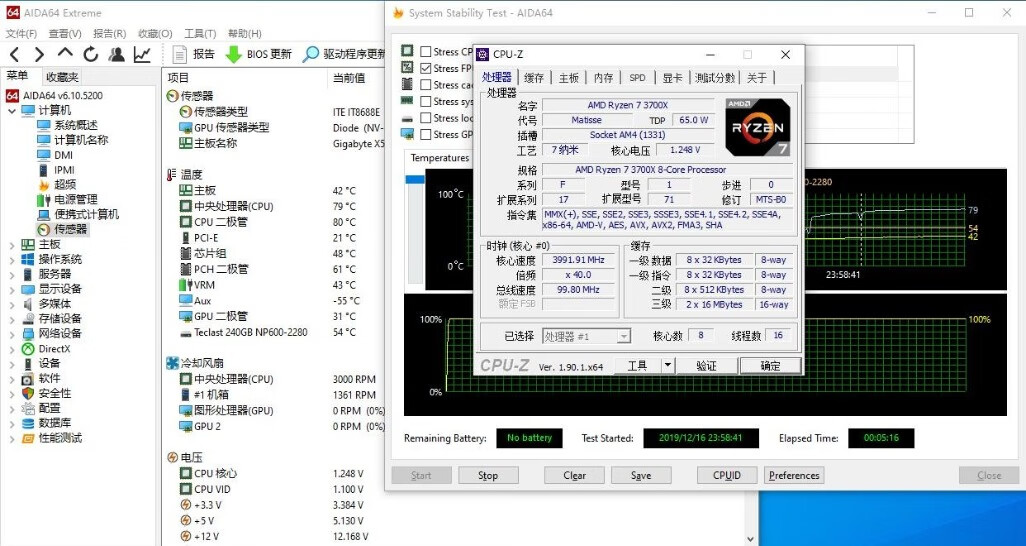Screen dimensions: 1026x546
Task: Toggle the Stress local disks checkbox
Action: pos(426,118)
